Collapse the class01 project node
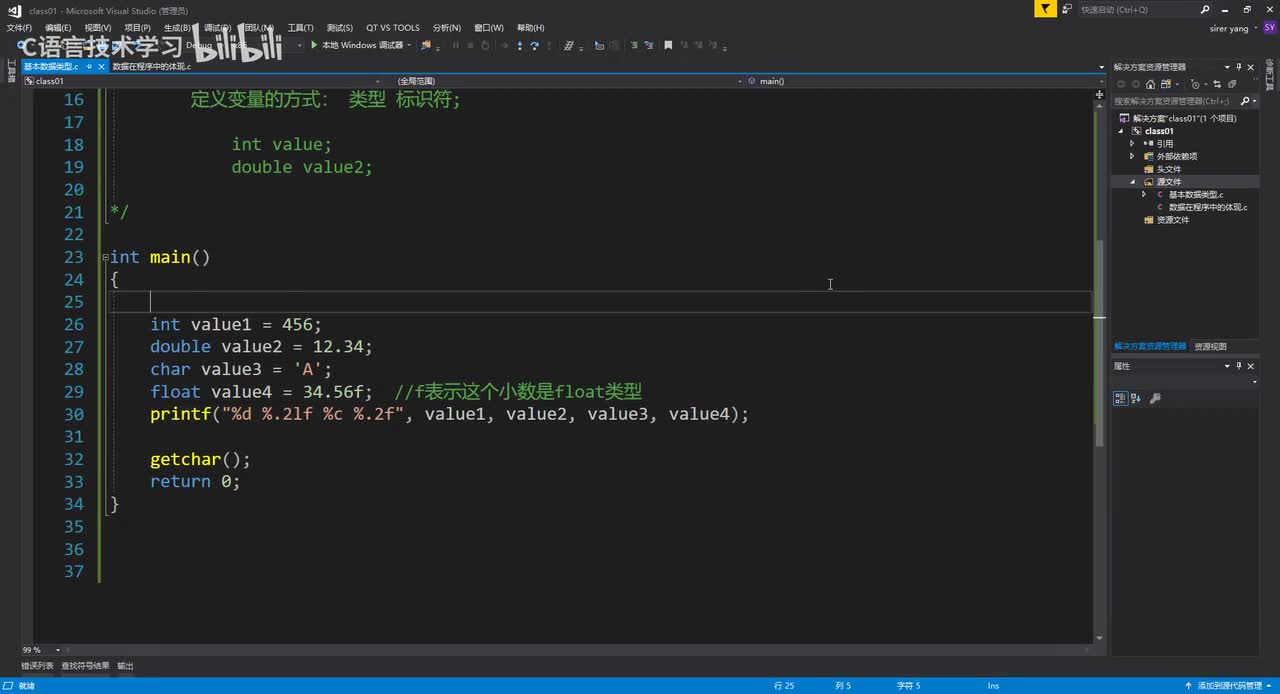The image size is (1280, 694). [1121, 131]
